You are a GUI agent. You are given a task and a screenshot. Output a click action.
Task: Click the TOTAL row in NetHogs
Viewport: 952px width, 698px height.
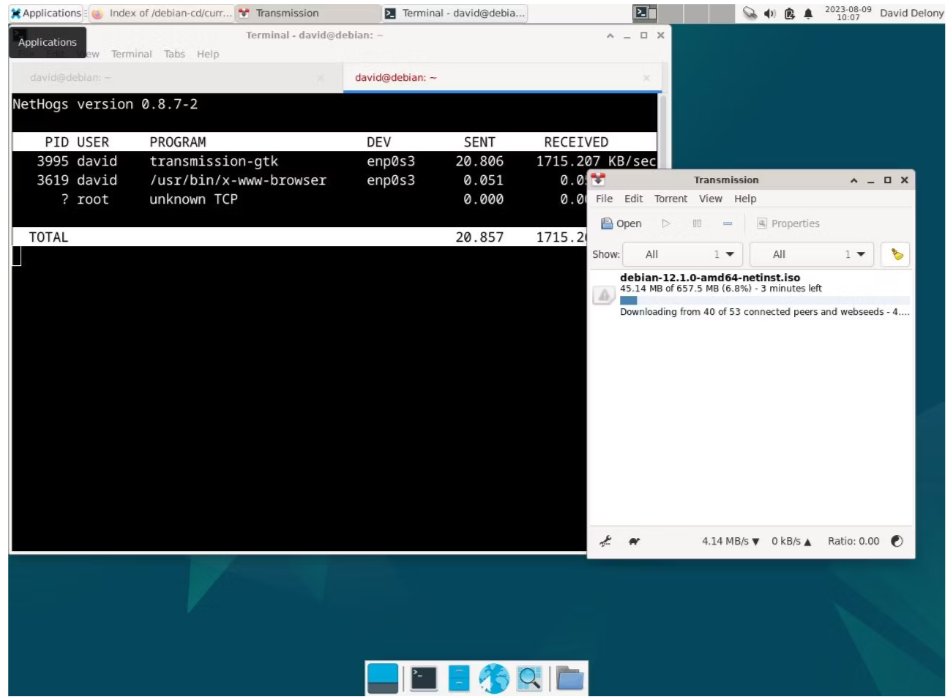pyautogui.click(x=299, y=237)
